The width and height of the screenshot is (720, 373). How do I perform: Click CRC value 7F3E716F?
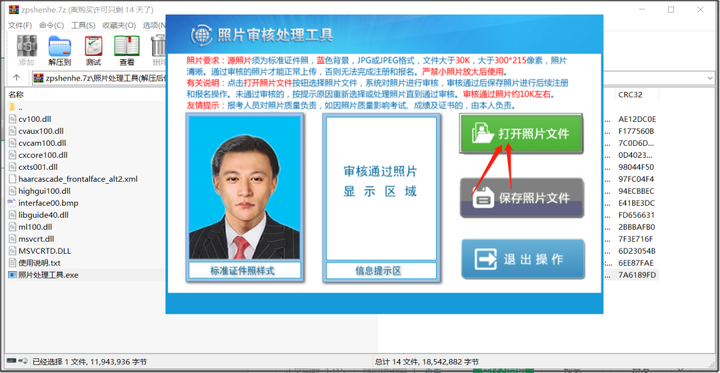[x=636, y=239]
